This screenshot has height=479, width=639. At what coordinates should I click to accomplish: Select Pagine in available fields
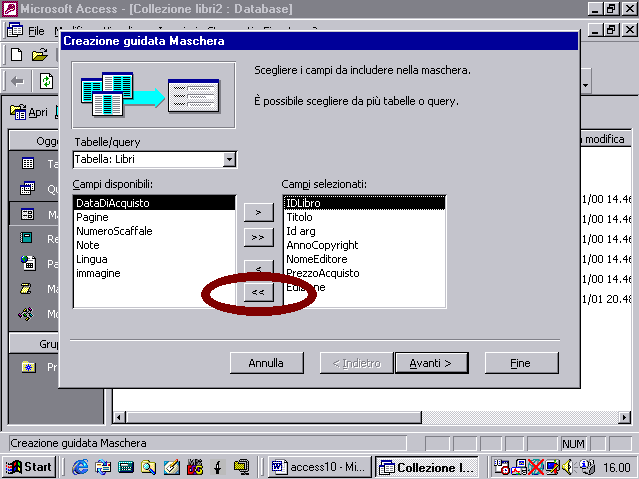pos(154,217)
